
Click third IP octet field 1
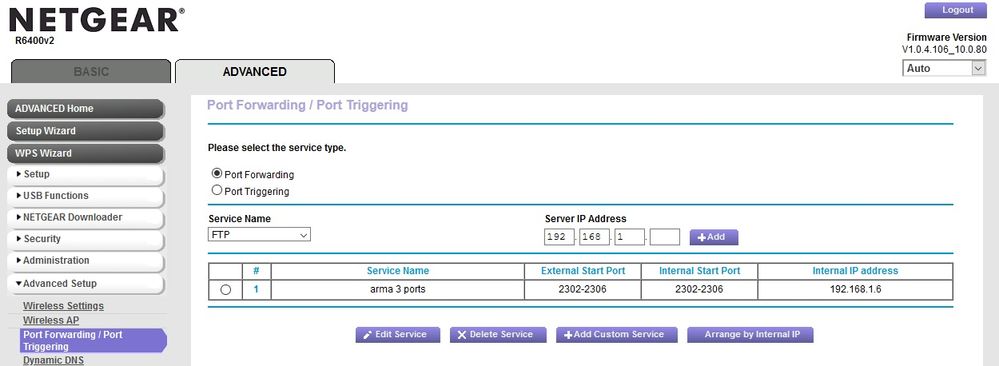[629, 237]
